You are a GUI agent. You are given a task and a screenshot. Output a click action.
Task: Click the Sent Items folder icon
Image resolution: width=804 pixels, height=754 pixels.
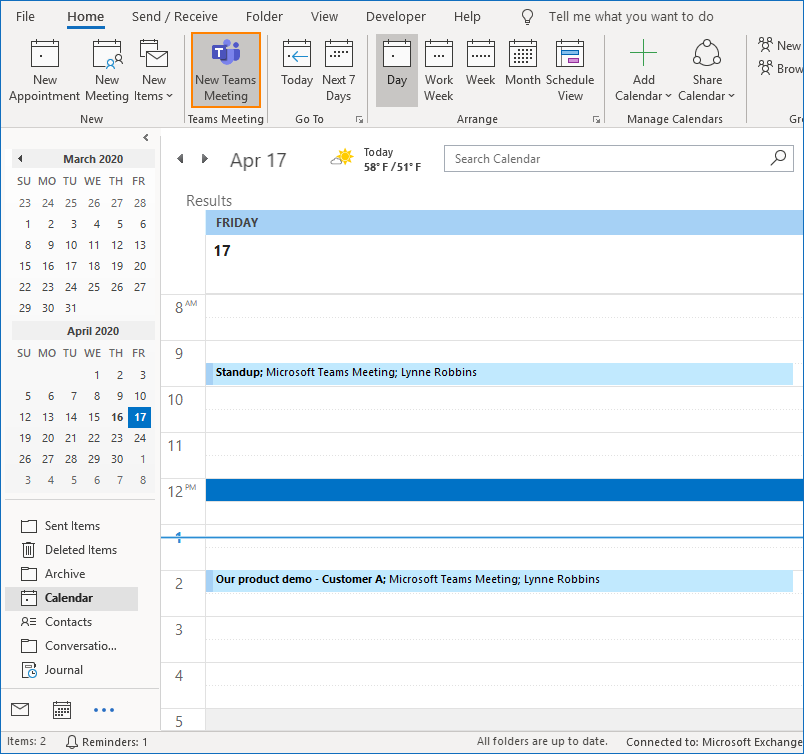pyautogui.click(x=29, y=526)
